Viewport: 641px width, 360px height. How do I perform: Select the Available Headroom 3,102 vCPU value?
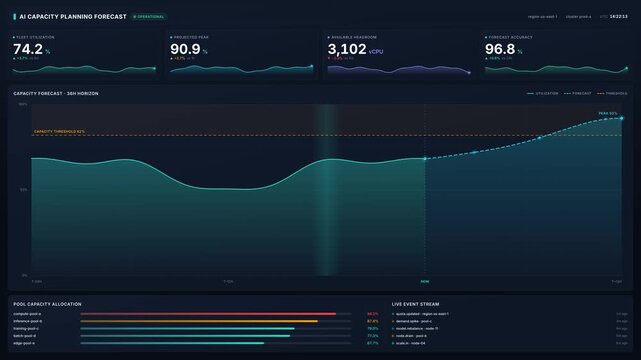pos(355,49)
